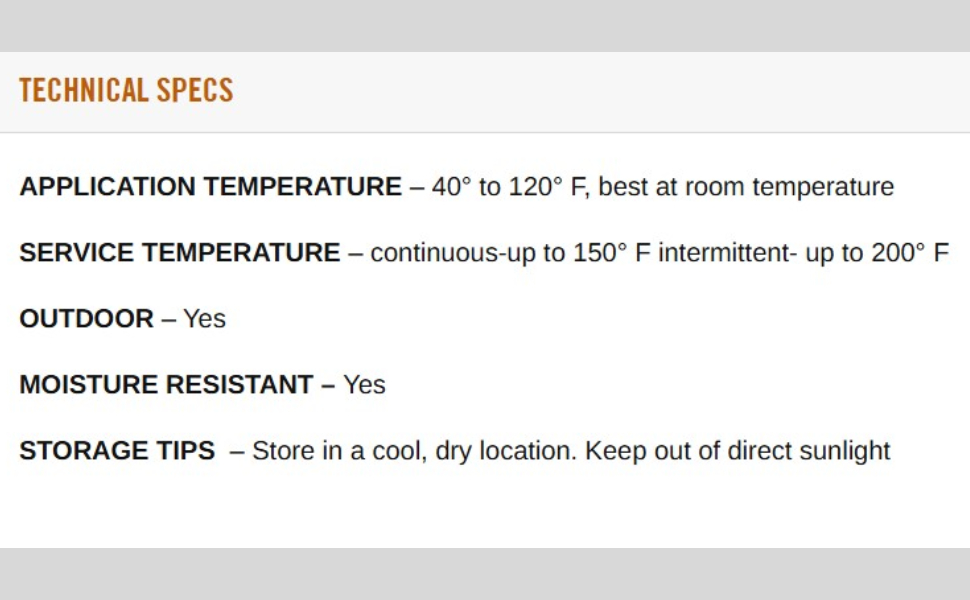This screenshot has width=970, height=600.
Task: Select the APPLICATION TEMPERATURE label
Action: click(210, 187)
